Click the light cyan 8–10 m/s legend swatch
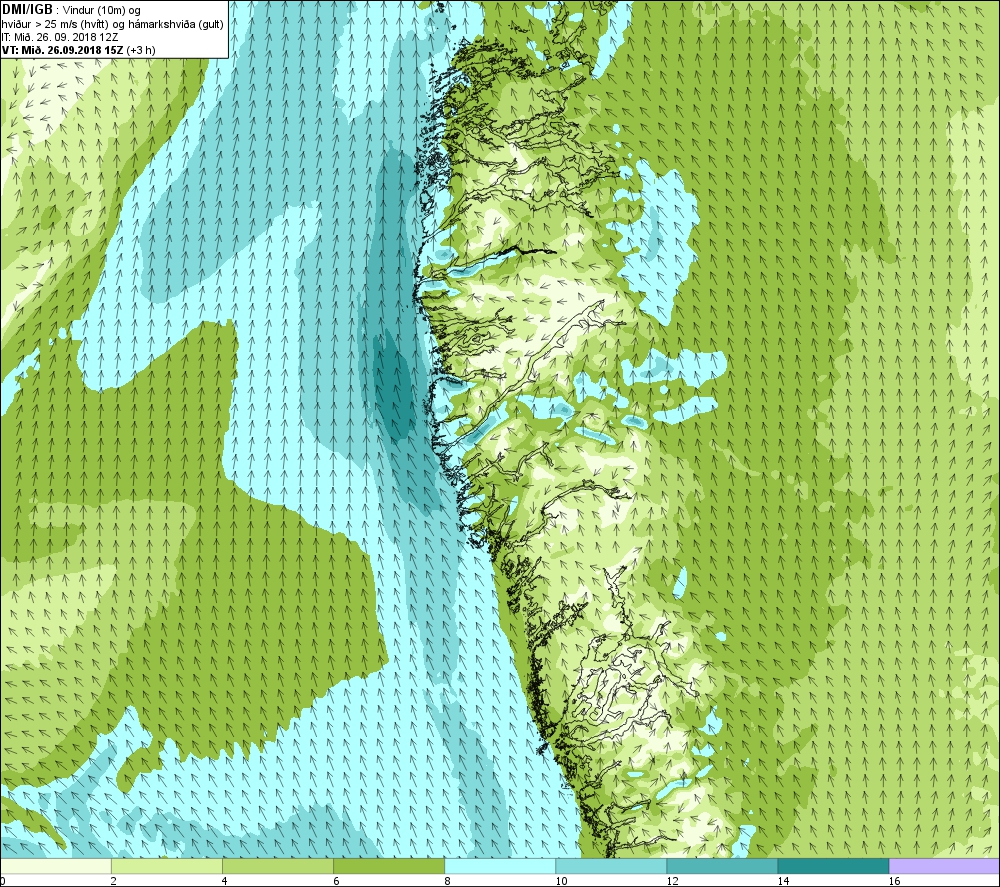The image size is (1000, 887). click(499, 866)
